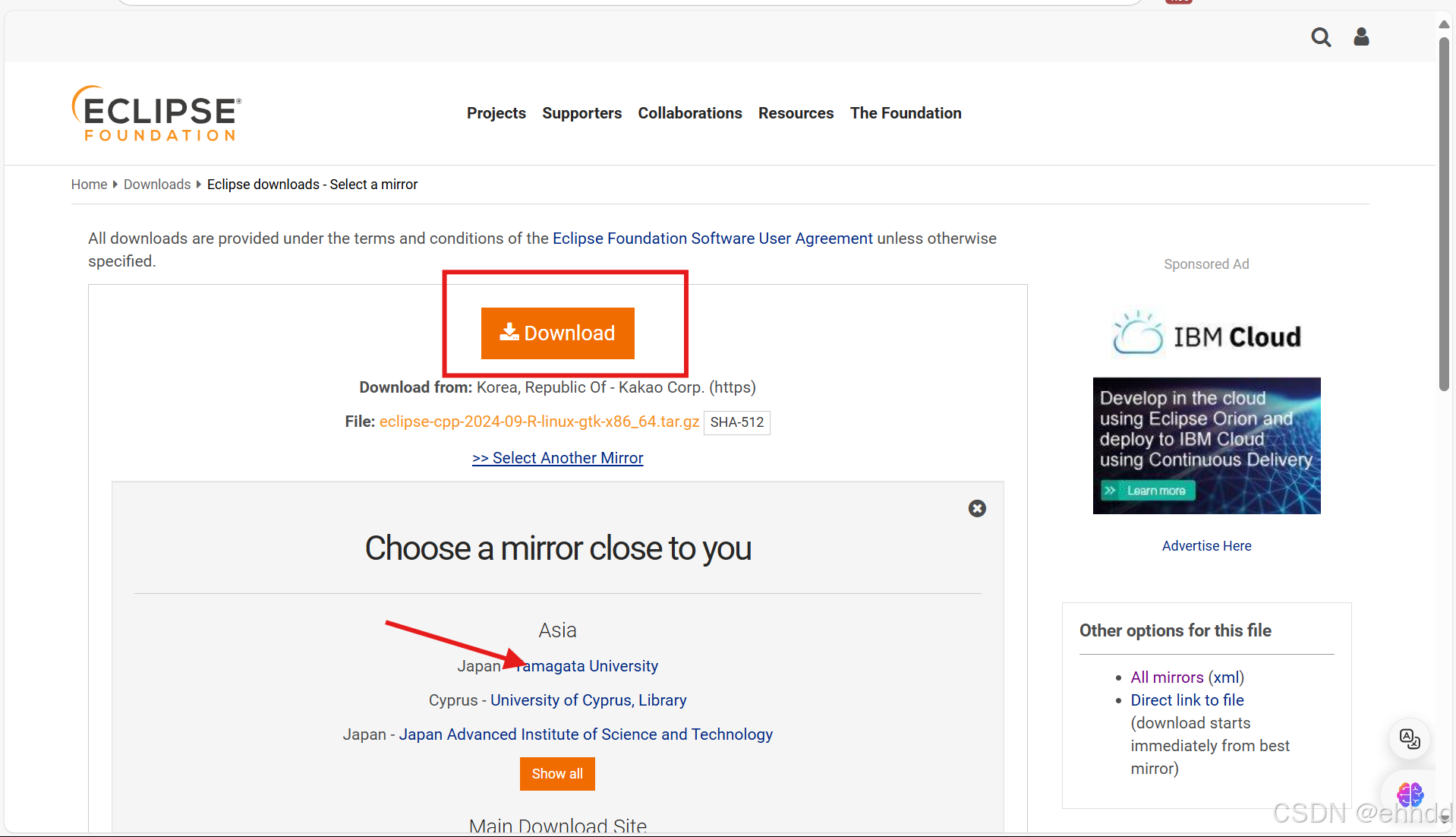Screen dimensions: 1456x837
Task: Choose University of Cyprus, Library mirror
Action: tap(588, 700)
